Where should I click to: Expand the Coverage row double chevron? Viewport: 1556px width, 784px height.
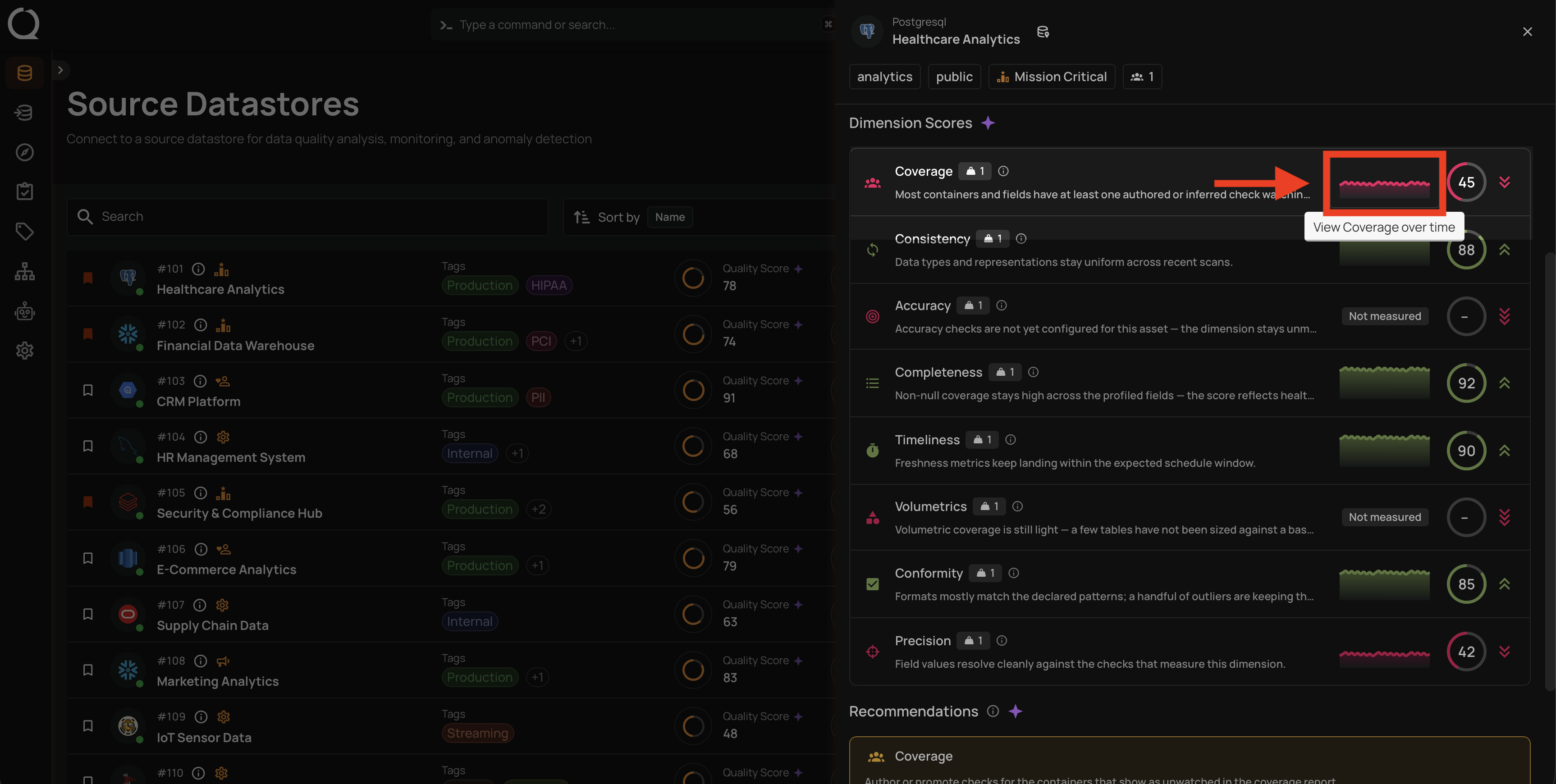click(1504, 182)
